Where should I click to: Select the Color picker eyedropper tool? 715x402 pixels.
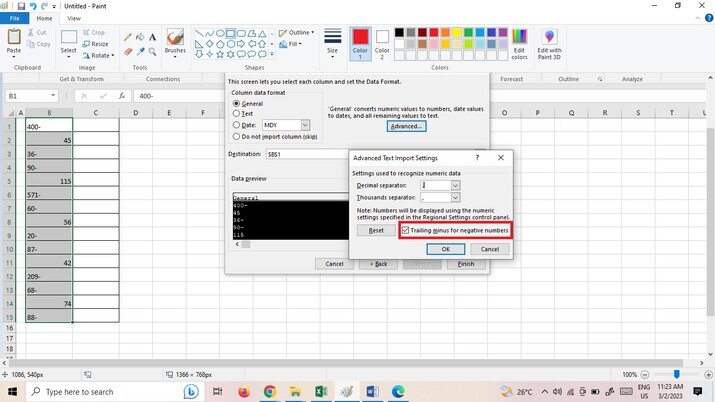[140, 52]
